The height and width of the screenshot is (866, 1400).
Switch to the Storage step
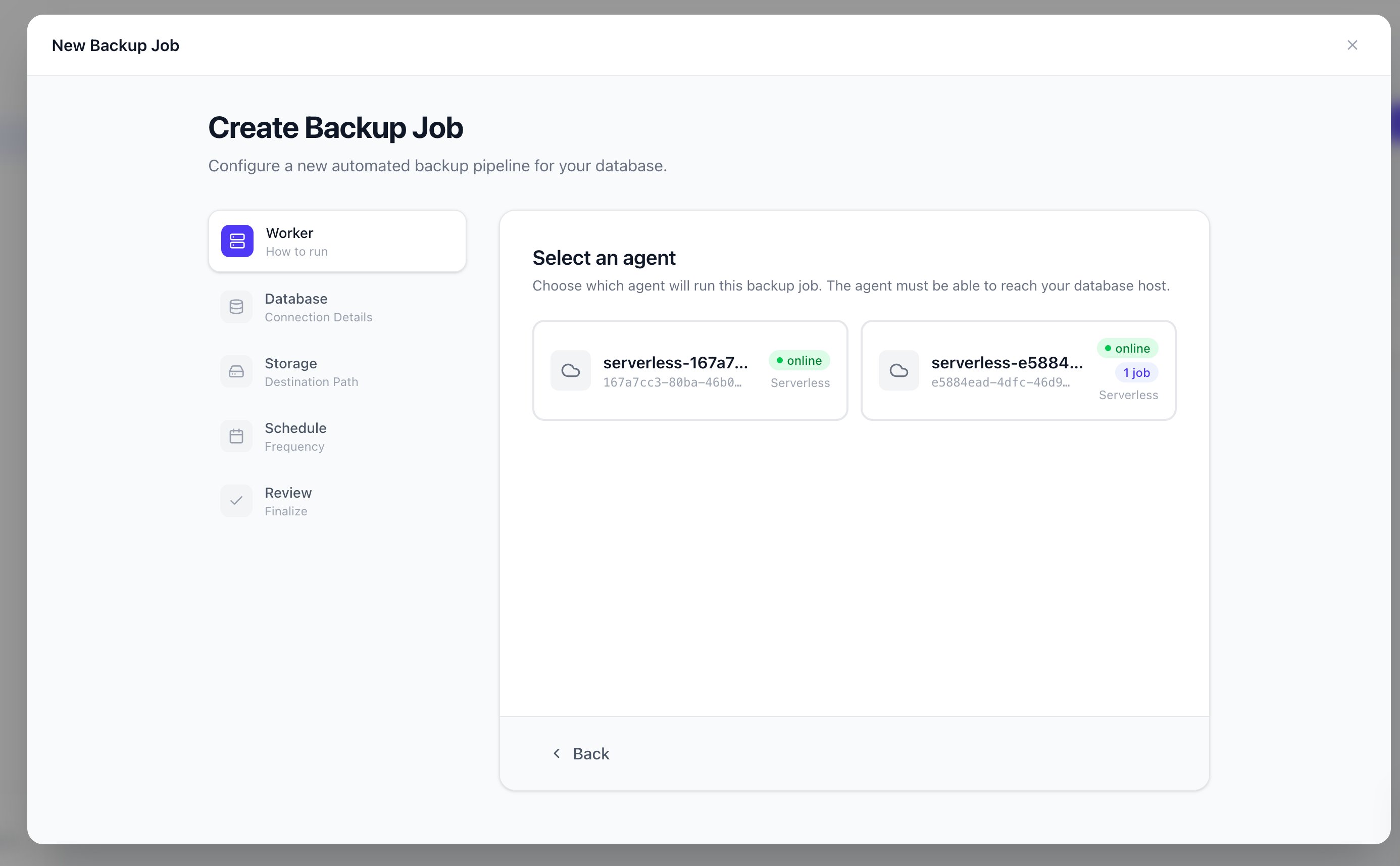(x=337, y=372)
